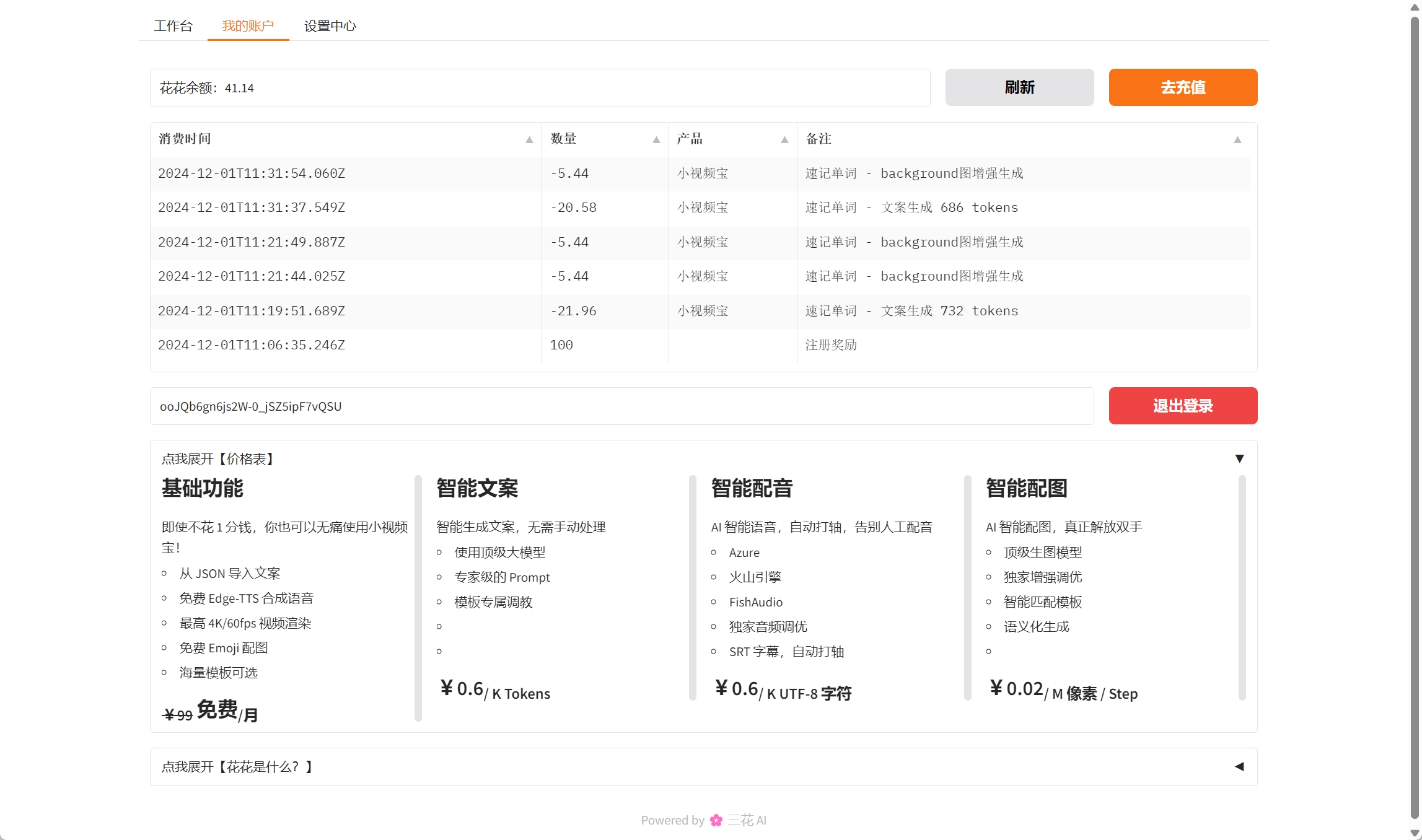Click the Azure list item
The image size is (1422, 840).
click(744, 553)
